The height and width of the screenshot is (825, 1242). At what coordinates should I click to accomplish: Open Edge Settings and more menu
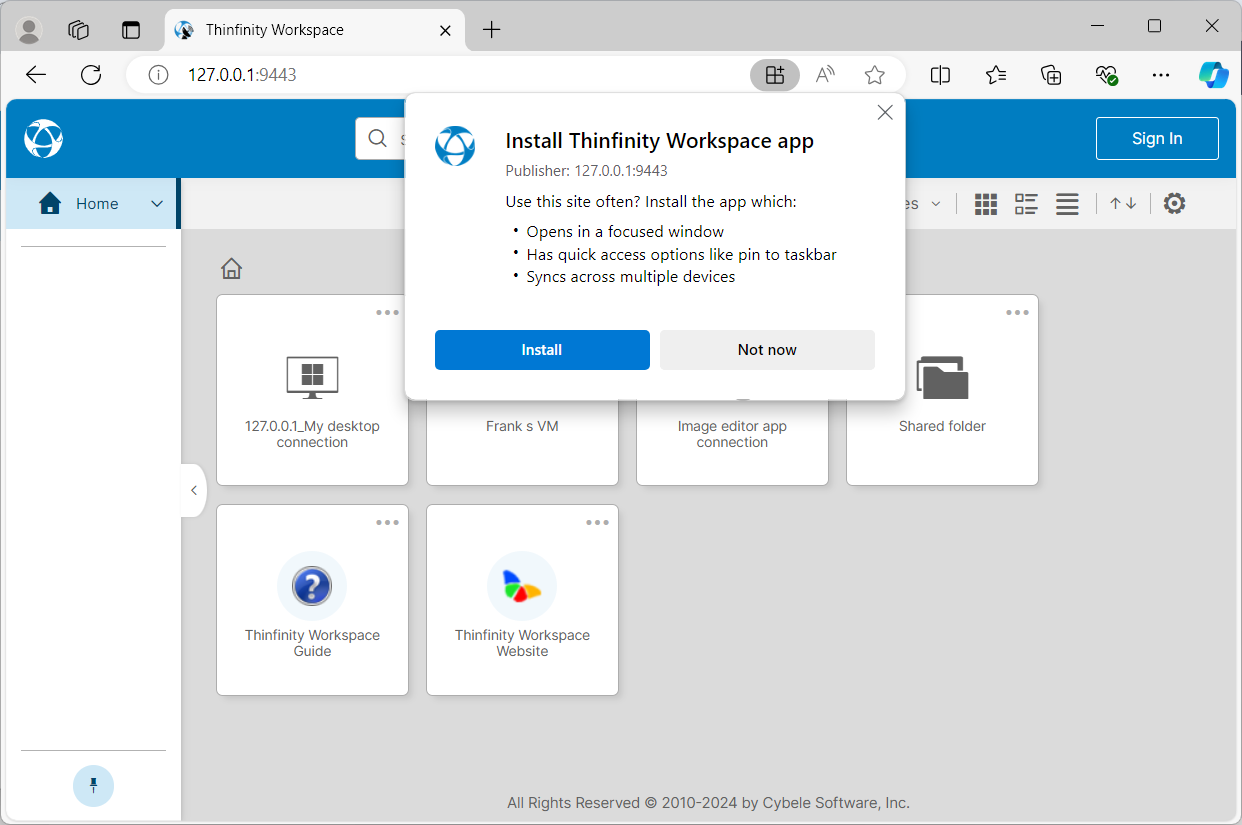[x=1160, y=75]
